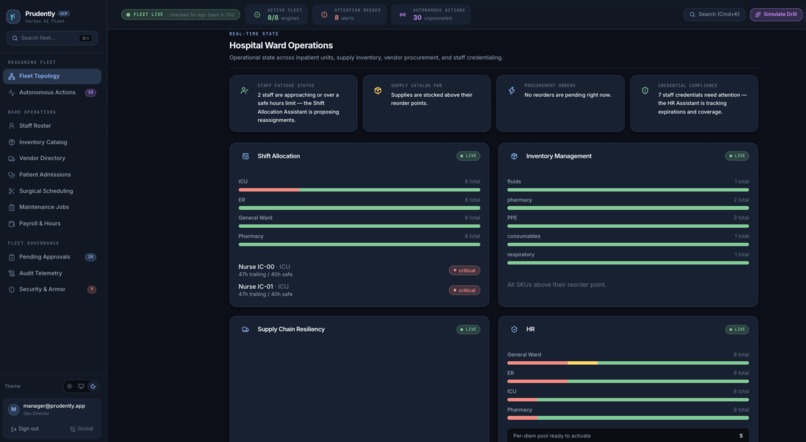Viewport: 806px width, 442px height.
Task: Click the magnifier icon in Search fleet field
Action: (15, 38)
